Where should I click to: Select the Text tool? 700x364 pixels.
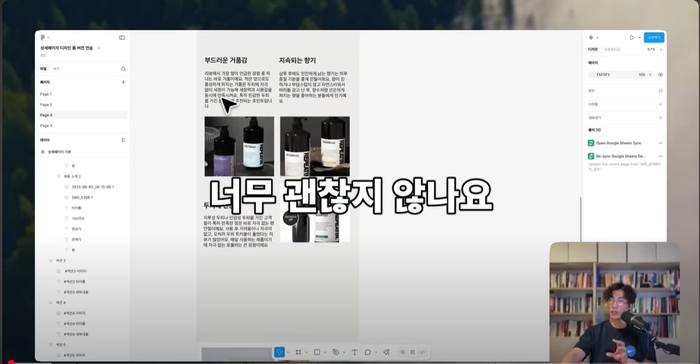click(x=354, y=352)
